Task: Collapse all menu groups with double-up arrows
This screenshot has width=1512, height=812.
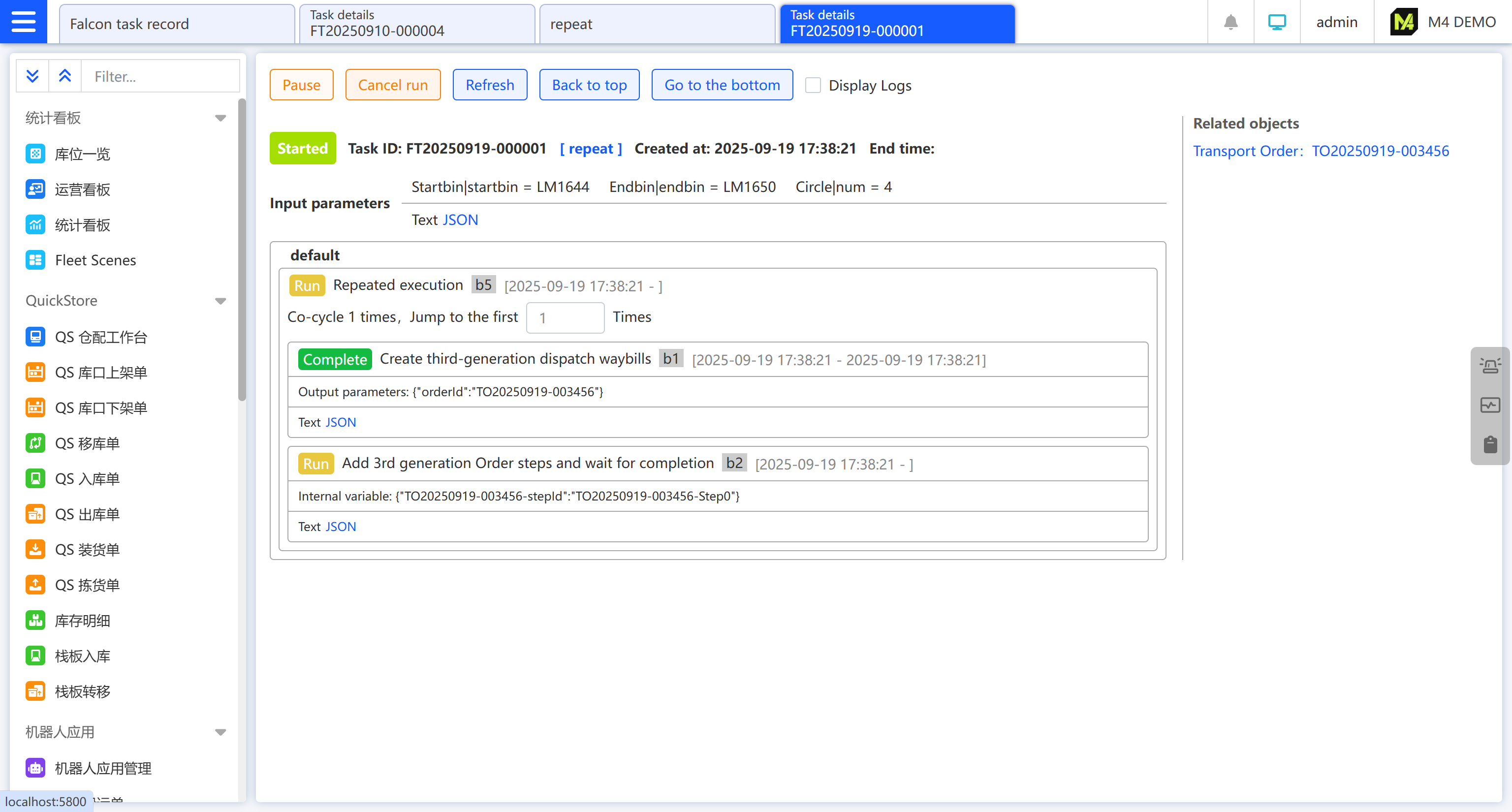Action: (x=64, y=76)
